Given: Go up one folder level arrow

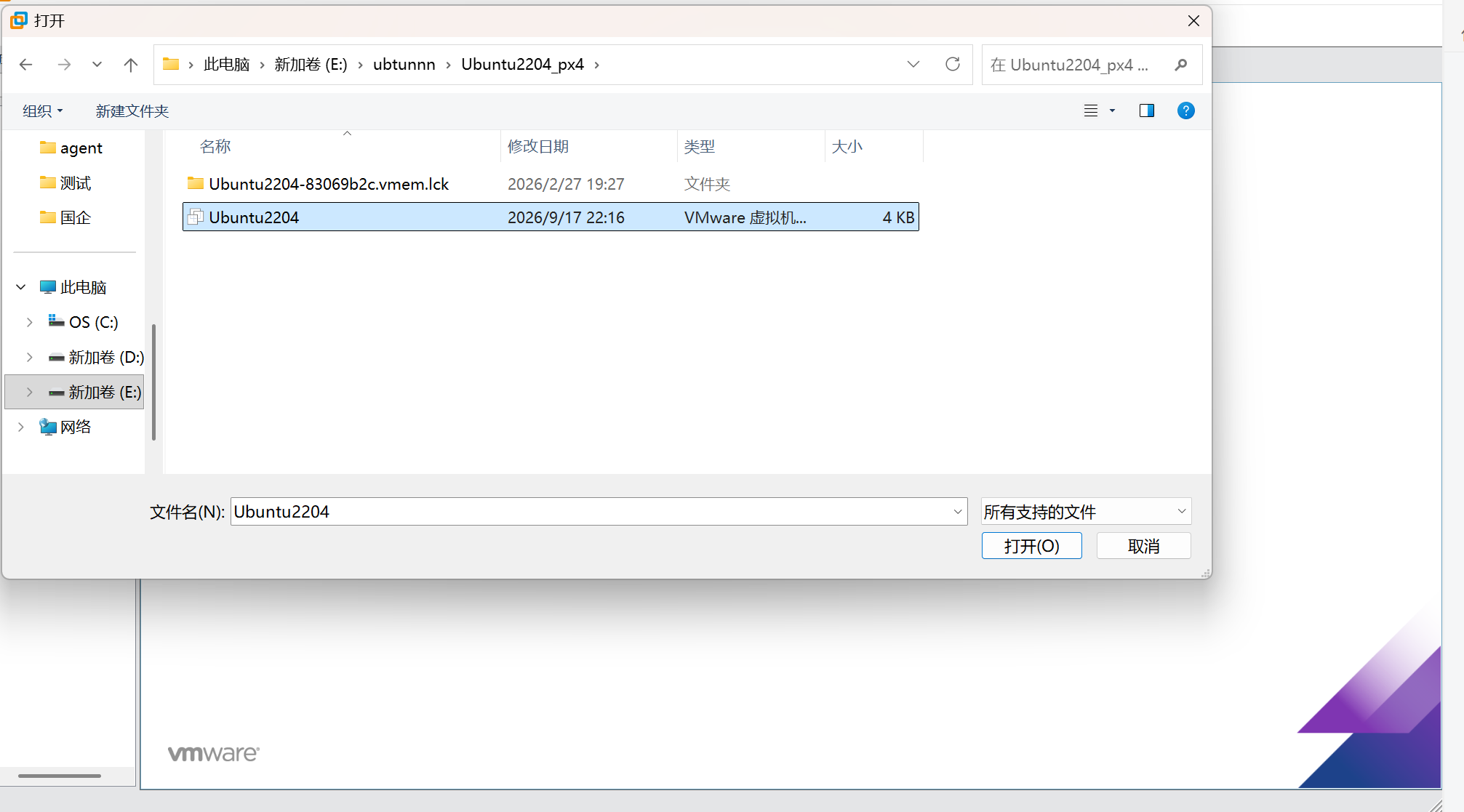Looking at the screenshot, I should [x=131, y=65].
